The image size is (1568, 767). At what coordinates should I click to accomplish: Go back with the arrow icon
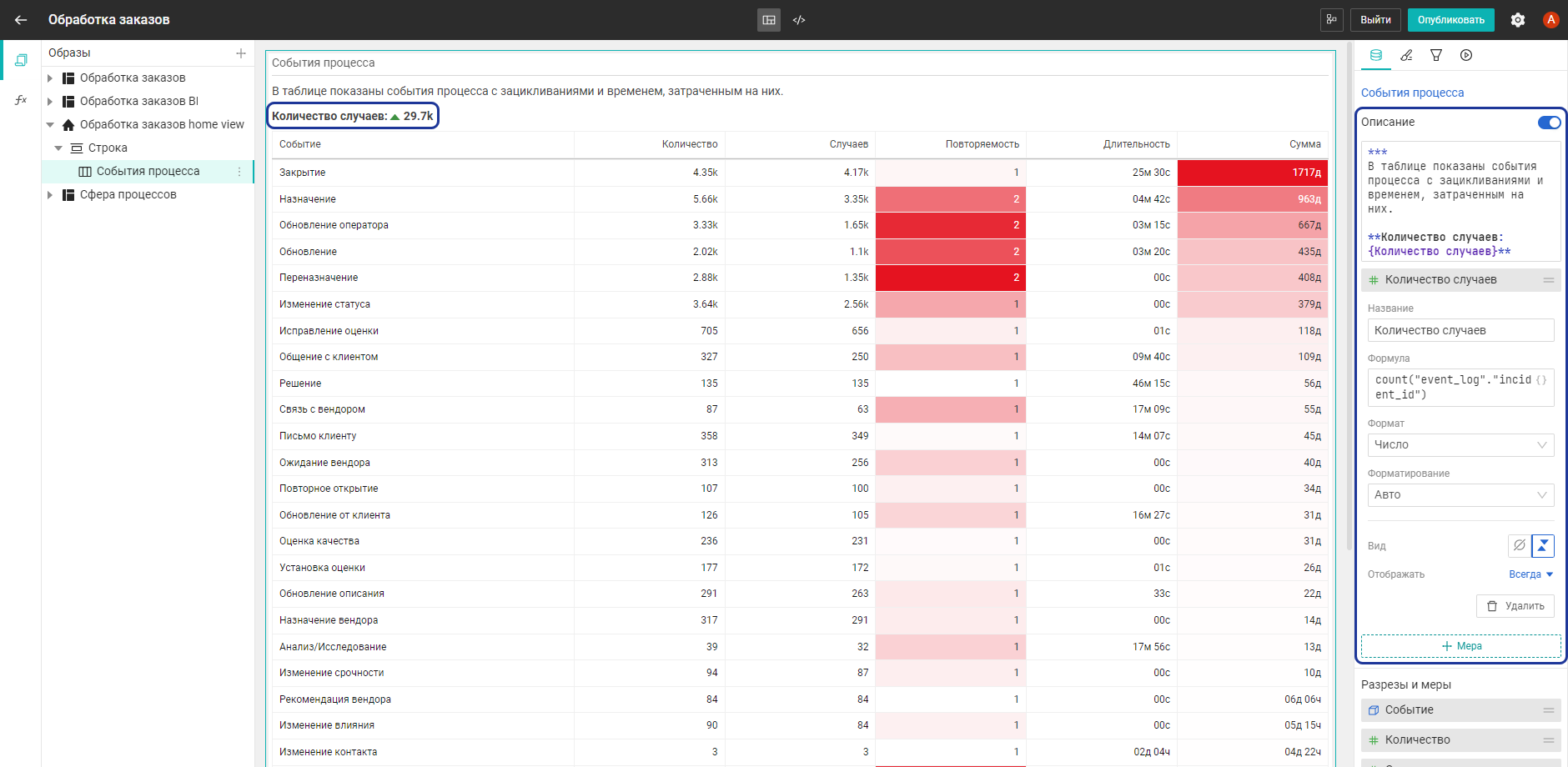point(21,20)
